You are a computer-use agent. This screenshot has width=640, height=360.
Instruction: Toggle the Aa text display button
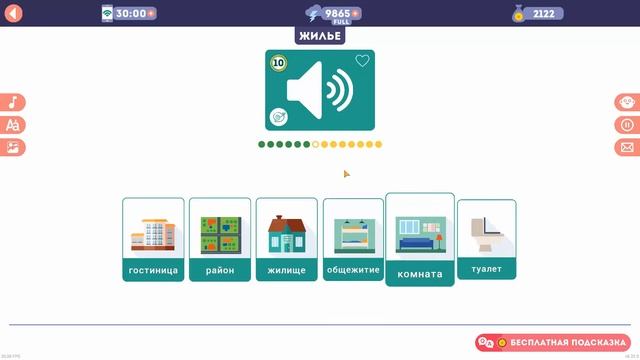coord(13,125)
